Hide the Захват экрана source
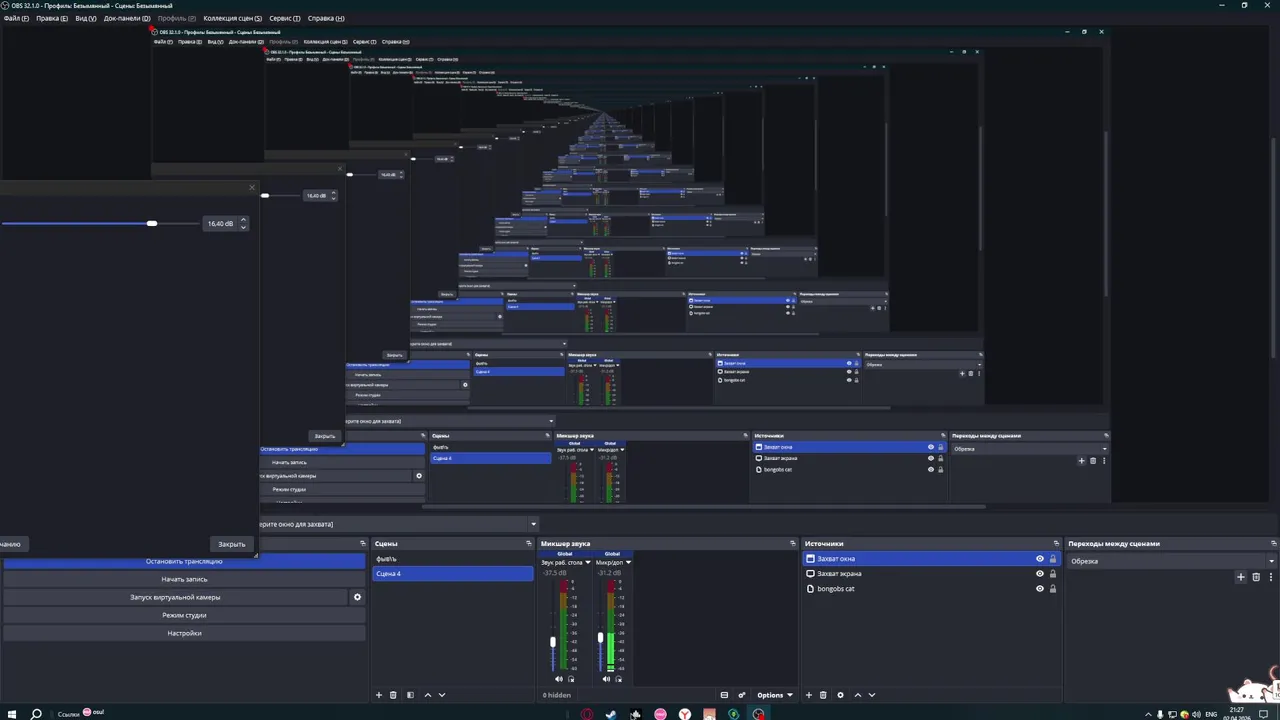1280x720 pixels. tap(1040, 574)
